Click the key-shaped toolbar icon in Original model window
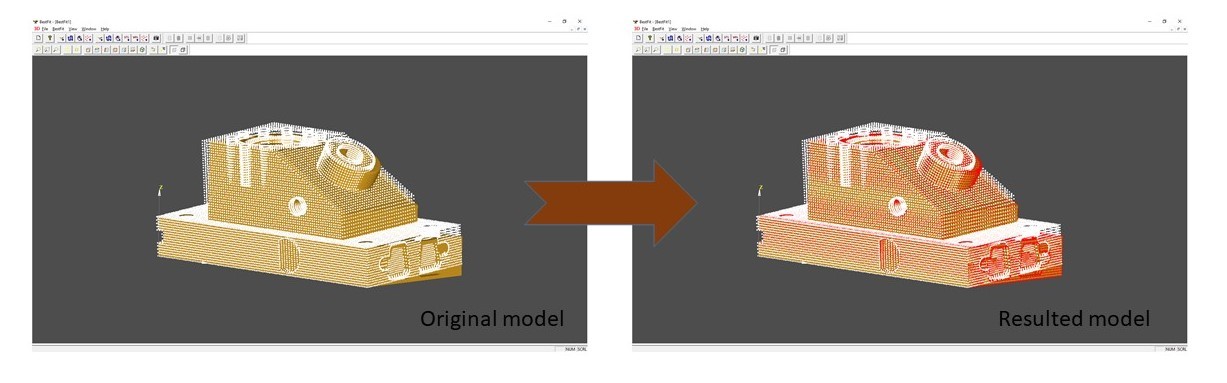This screenshot has height=383, width=1227. coord(50,38)
